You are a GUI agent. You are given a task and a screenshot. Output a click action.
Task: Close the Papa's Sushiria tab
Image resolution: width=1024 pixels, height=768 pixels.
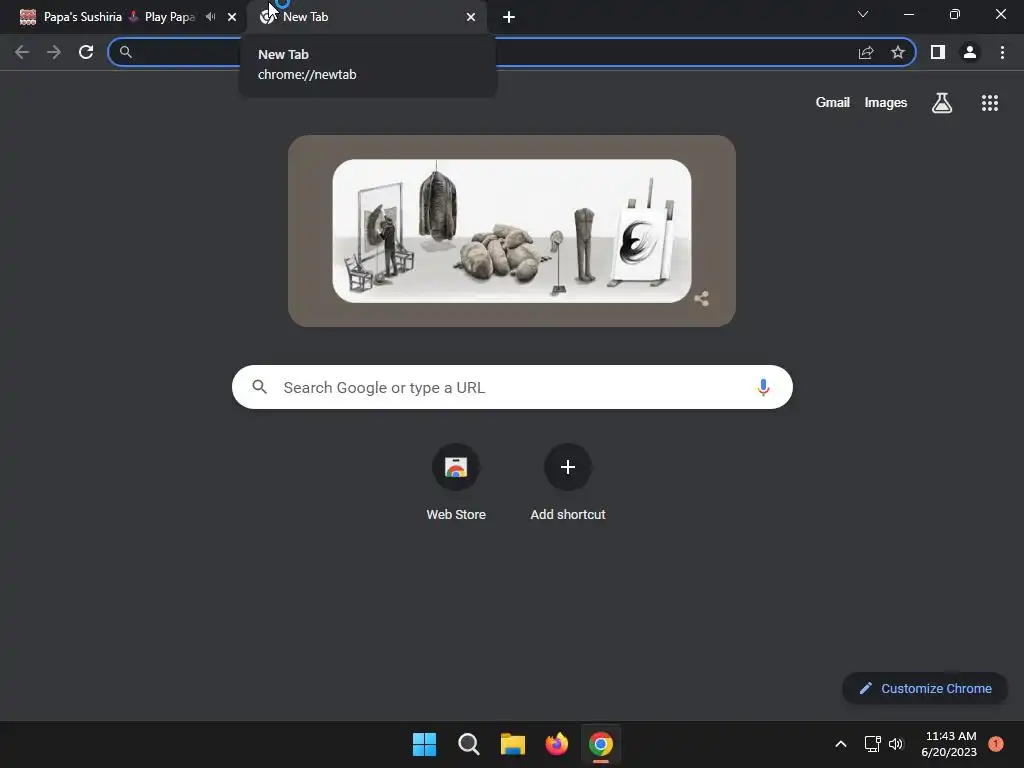pos(232,17)
